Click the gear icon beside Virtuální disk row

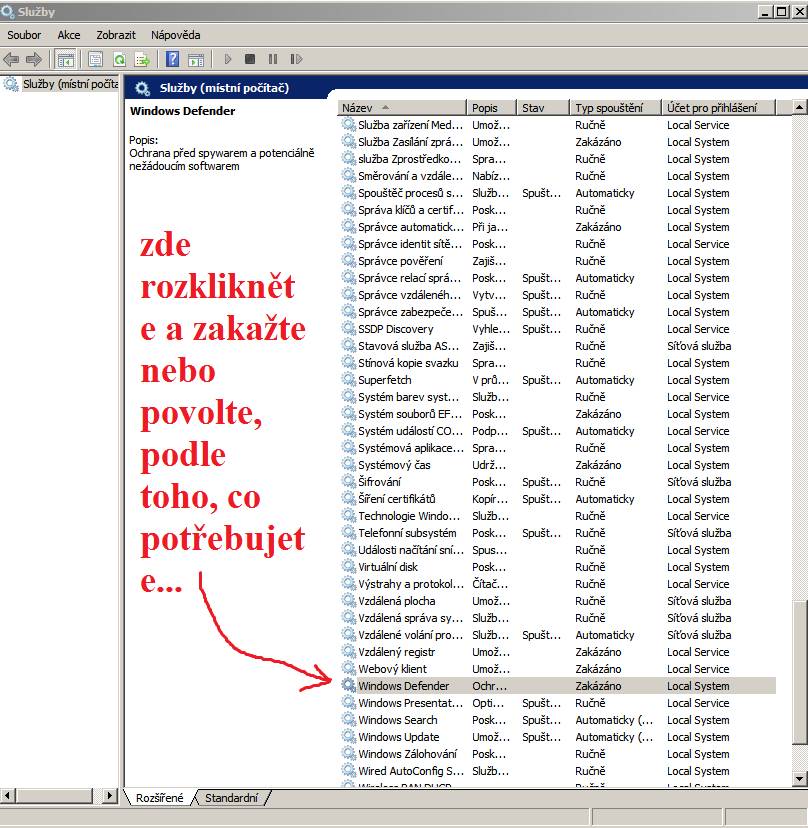click(x=349, y=566)
